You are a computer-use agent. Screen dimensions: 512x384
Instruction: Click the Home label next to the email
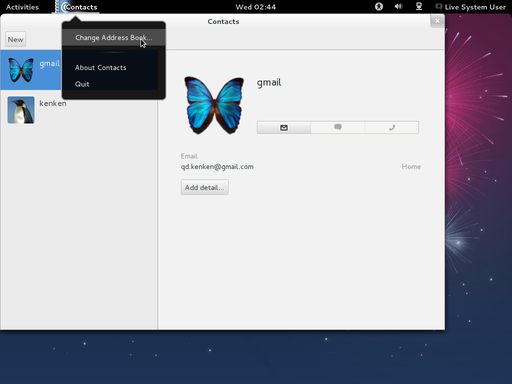pyautogui.click(x=411, y=167)
